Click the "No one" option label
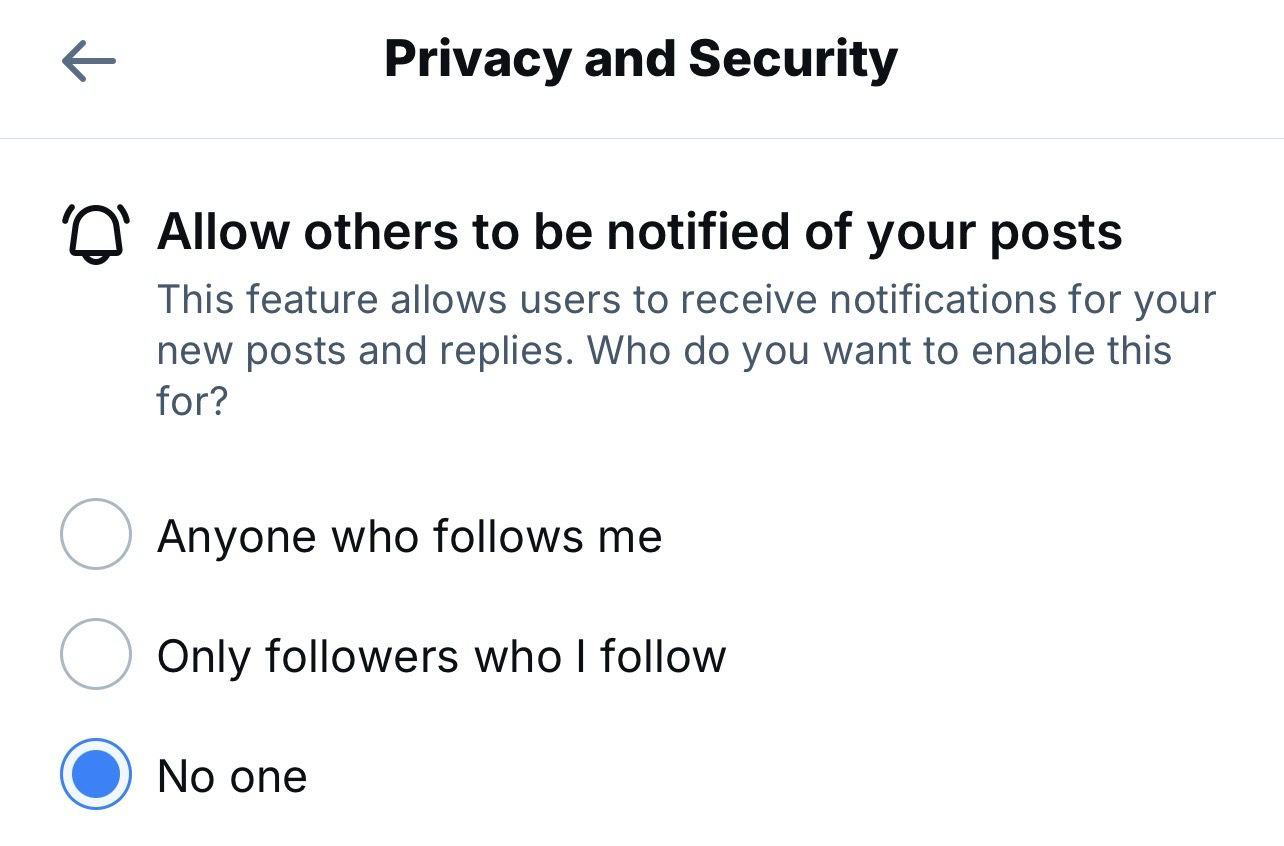The height and width of the screenshot is (846, 1284). (232, 776)
